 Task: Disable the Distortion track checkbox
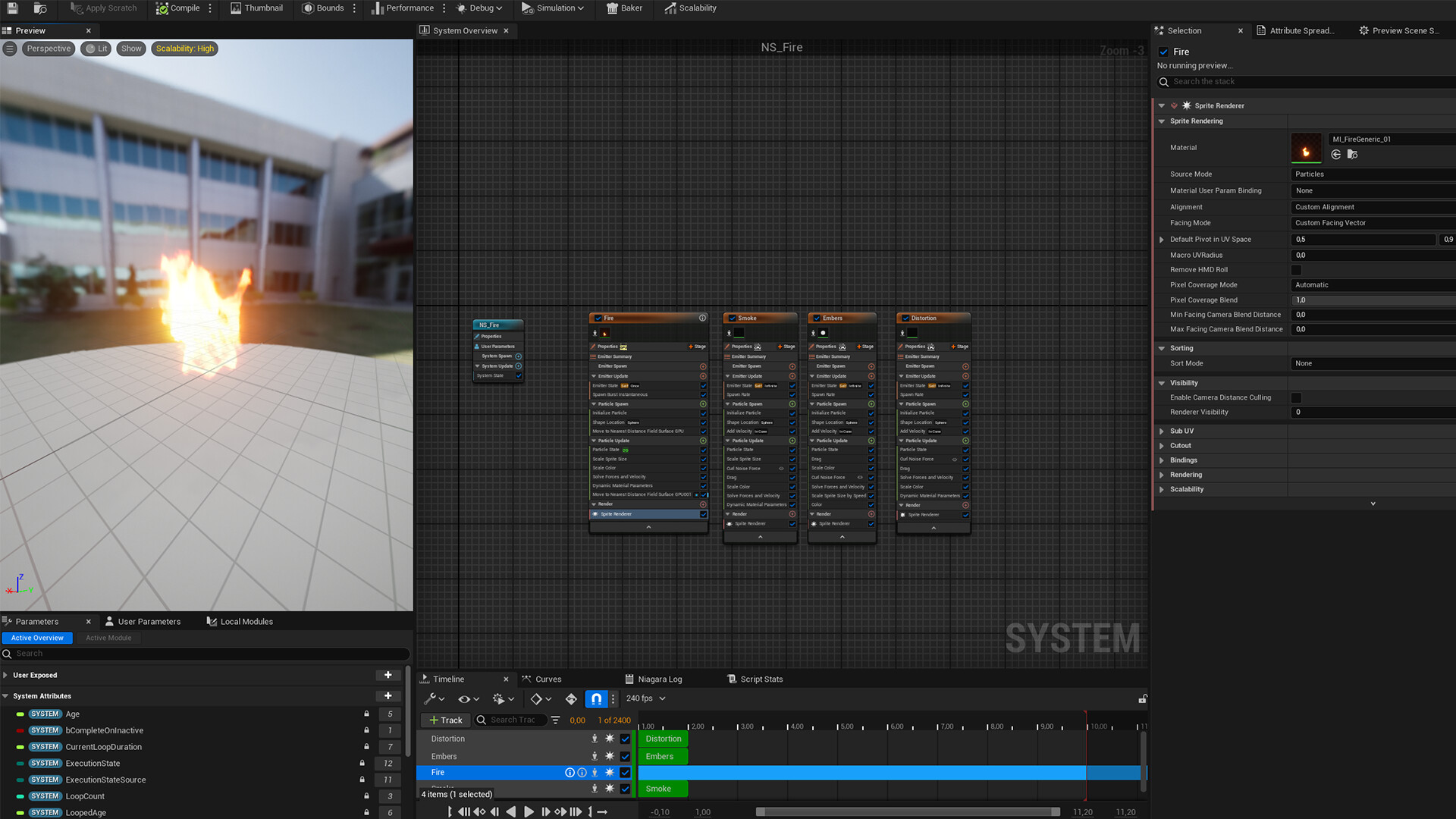(625, 739)
